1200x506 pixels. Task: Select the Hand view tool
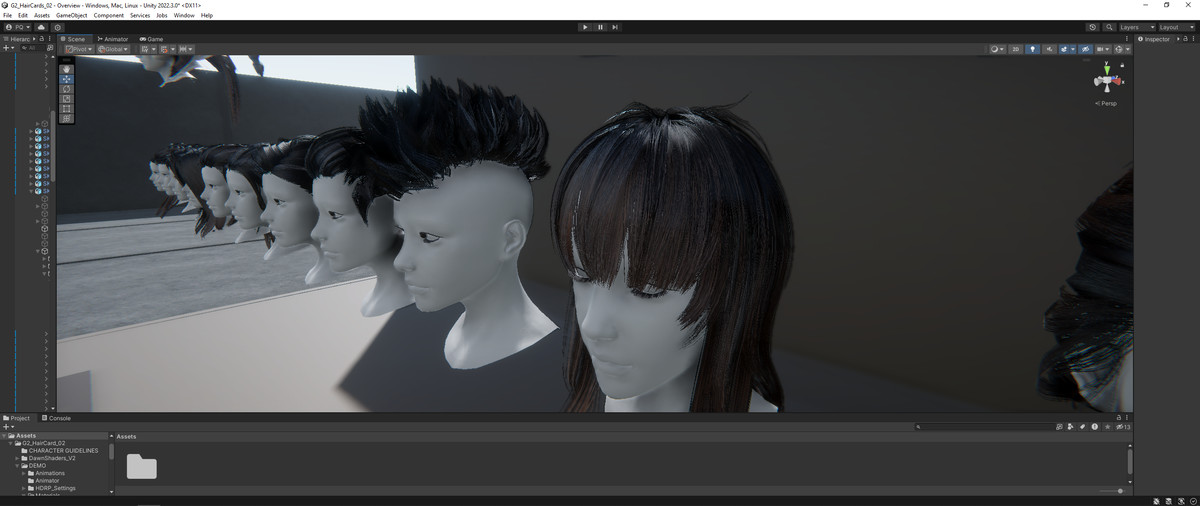point(66,69)
